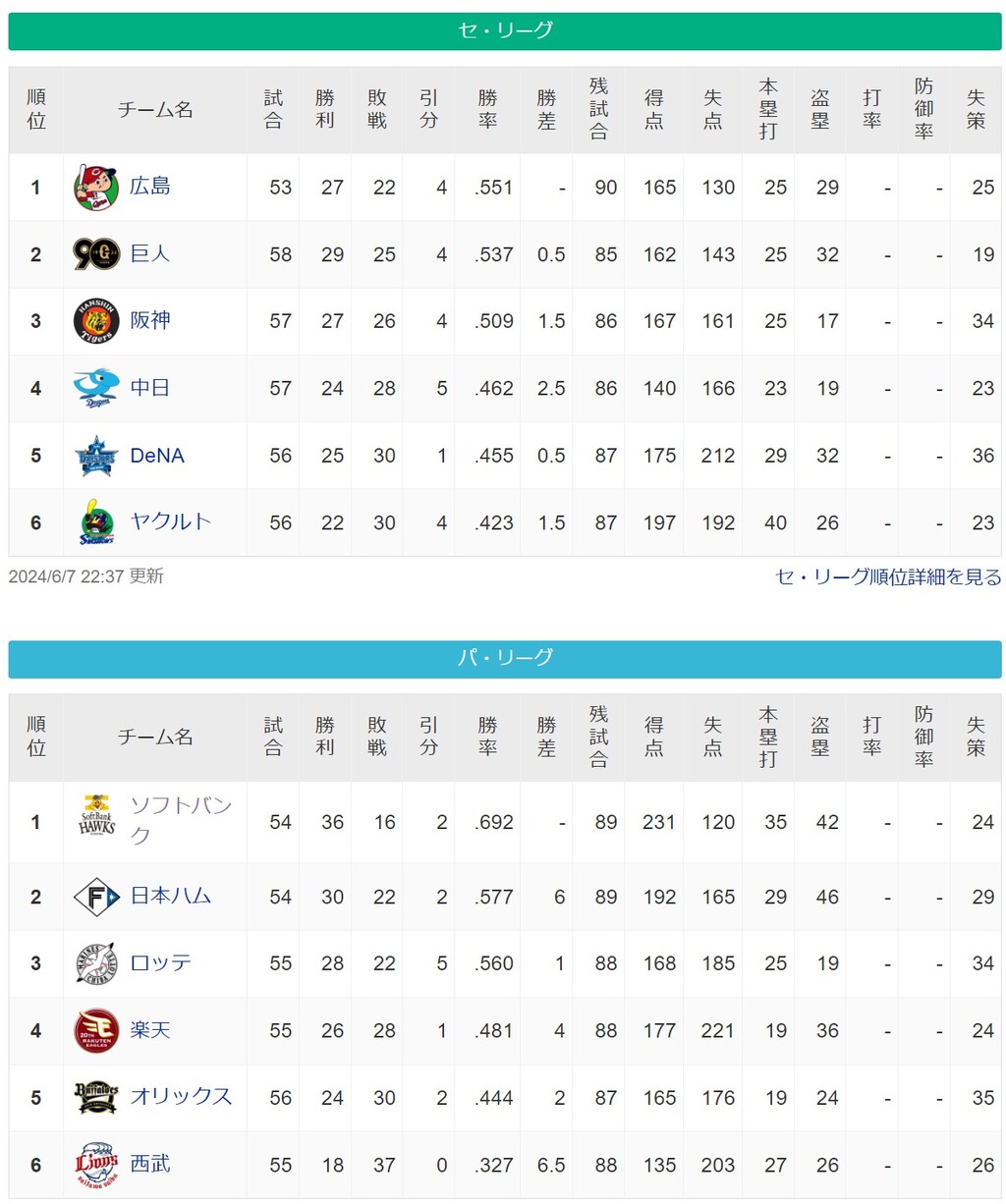Click the Yakult Swallows team logo

pyautogui.click(x=96, y=522)
